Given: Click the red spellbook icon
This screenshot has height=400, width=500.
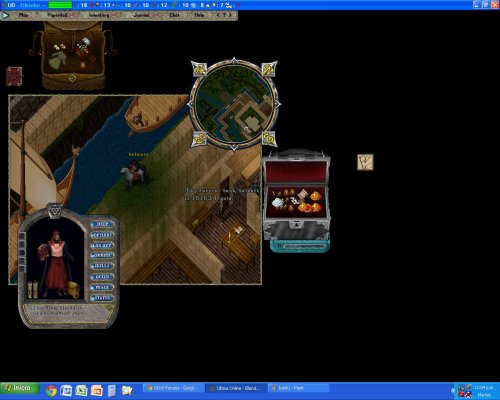Looking at the screenshot, I should click(x=14, y=76).
